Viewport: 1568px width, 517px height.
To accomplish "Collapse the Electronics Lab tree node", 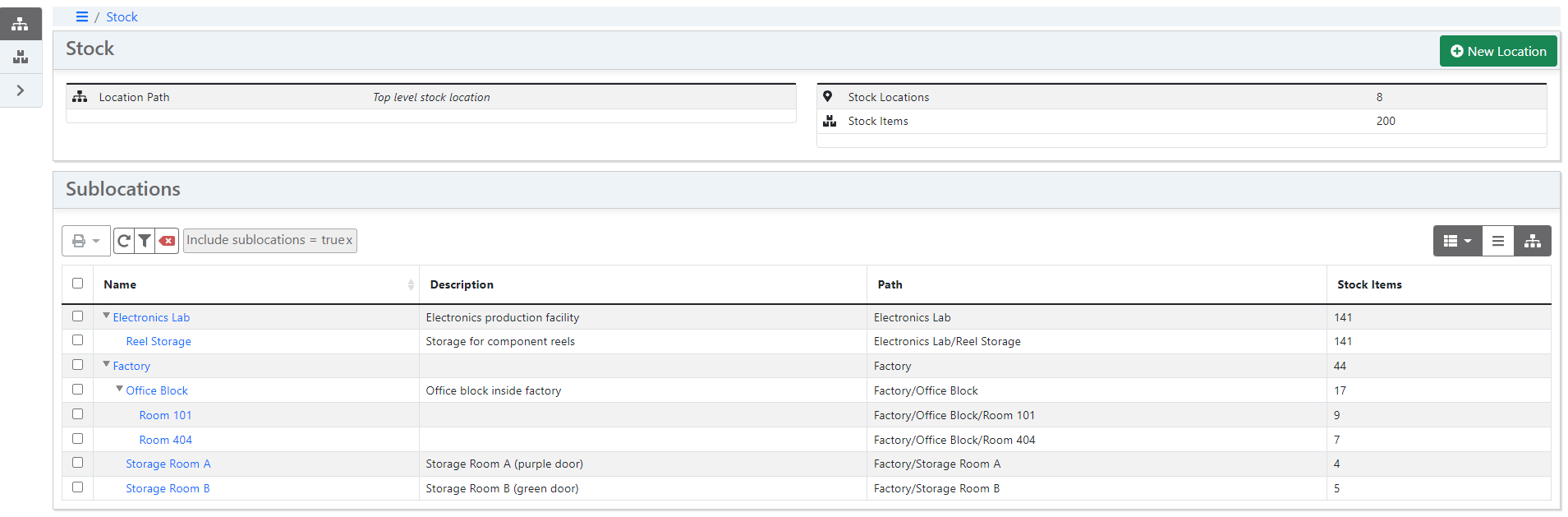I will tap(106, 316).
